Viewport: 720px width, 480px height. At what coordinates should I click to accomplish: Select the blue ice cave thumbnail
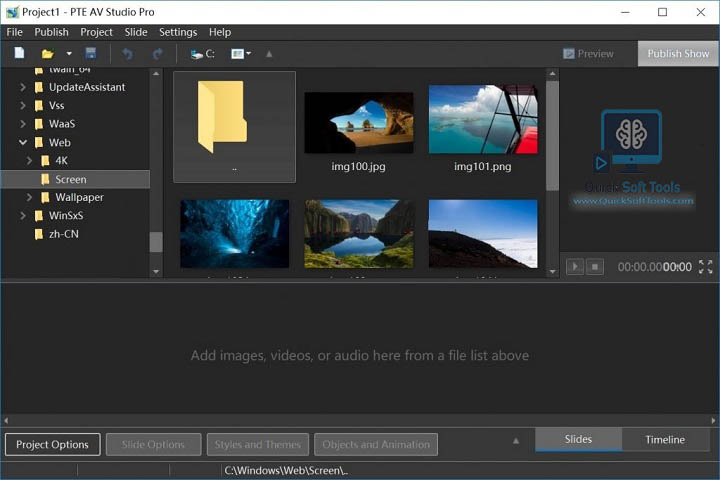tap(234, 233)
